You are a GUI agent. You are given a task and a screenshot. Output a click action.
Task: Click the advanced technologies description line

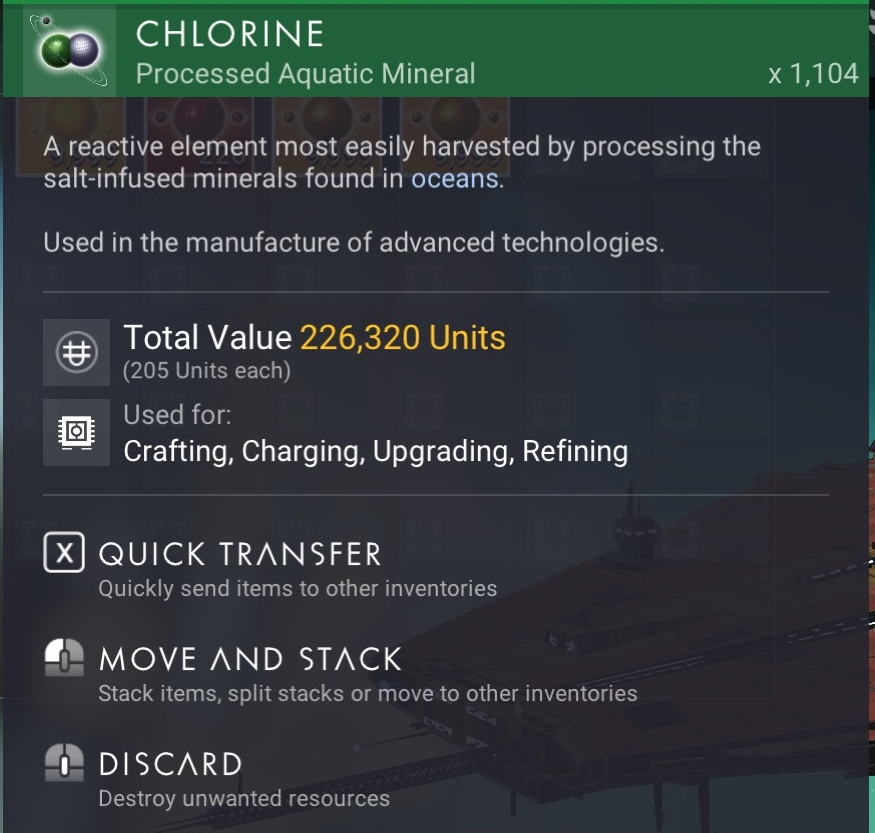(354, 243)
